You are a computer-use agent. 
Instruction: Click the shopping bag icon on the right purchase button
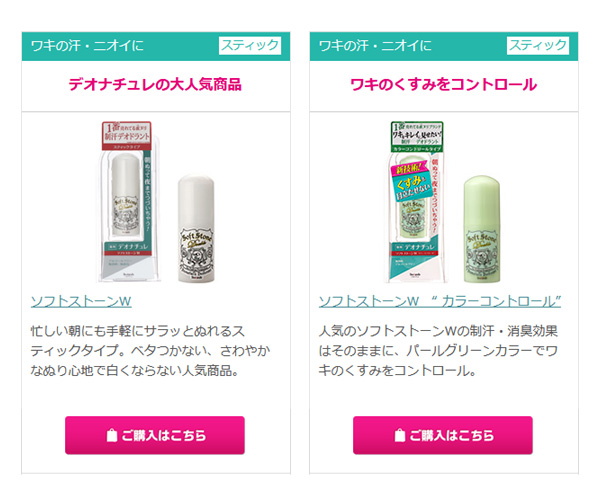399,435
